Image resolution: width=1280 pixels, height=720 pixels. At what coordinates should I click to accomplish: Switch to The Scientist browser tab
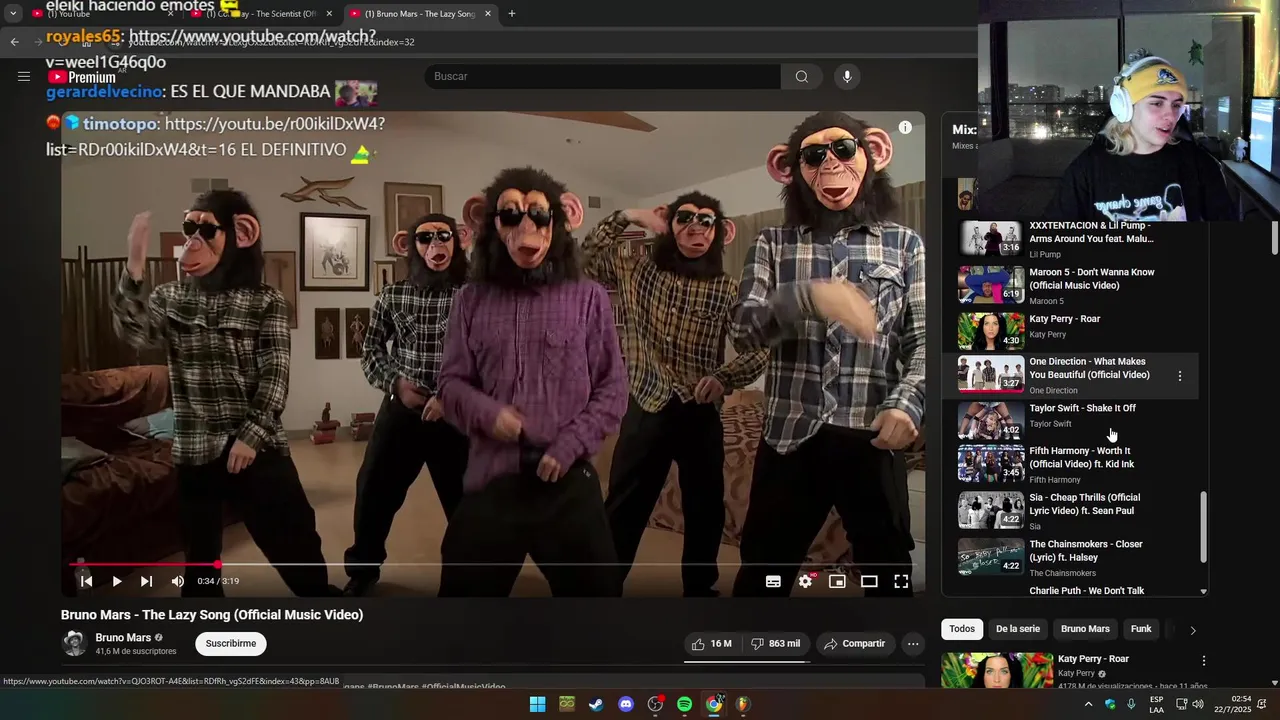pos(262,14)
